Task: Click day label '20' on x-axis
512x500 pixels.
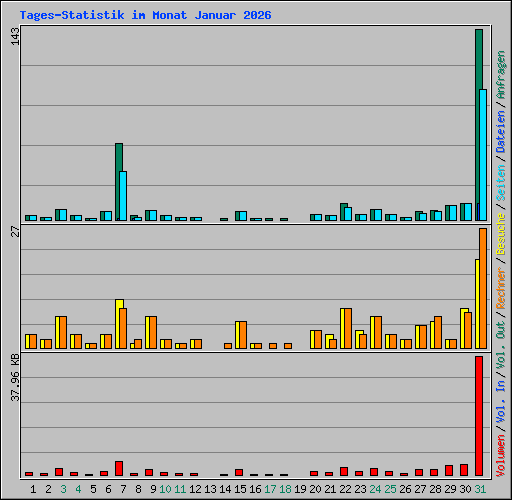Action: [x=315, y=489]
